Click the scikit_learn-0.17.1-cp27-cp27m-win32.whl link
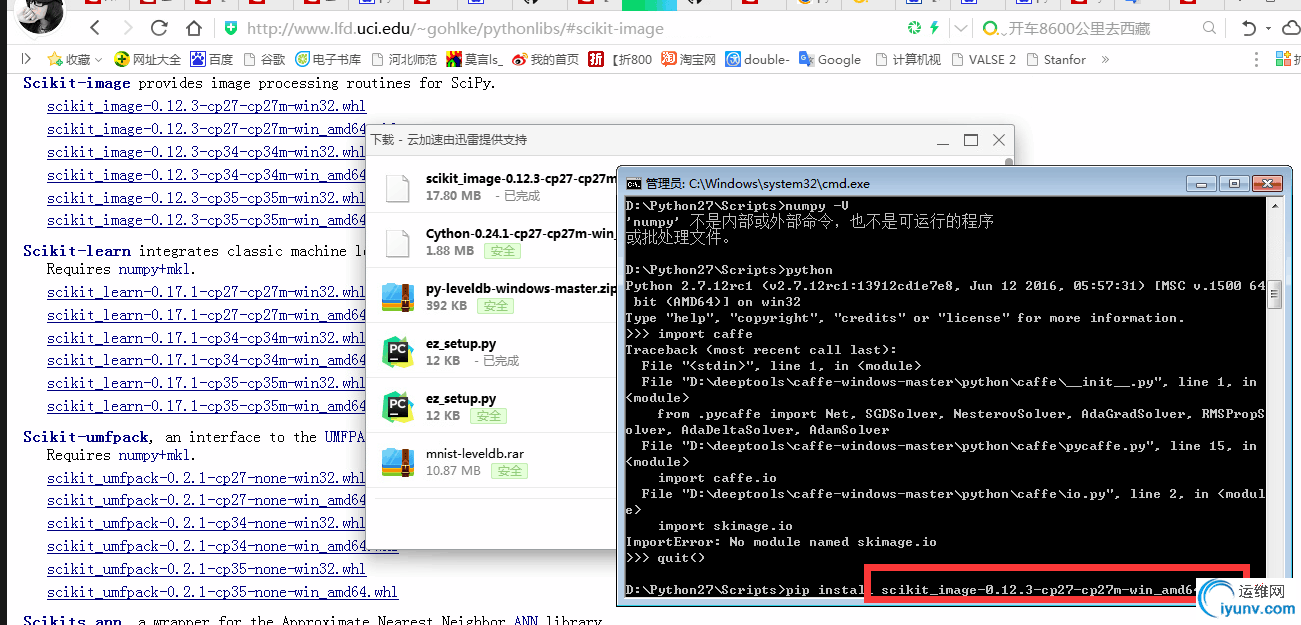1301x625 pixels. tap(206, 292)
